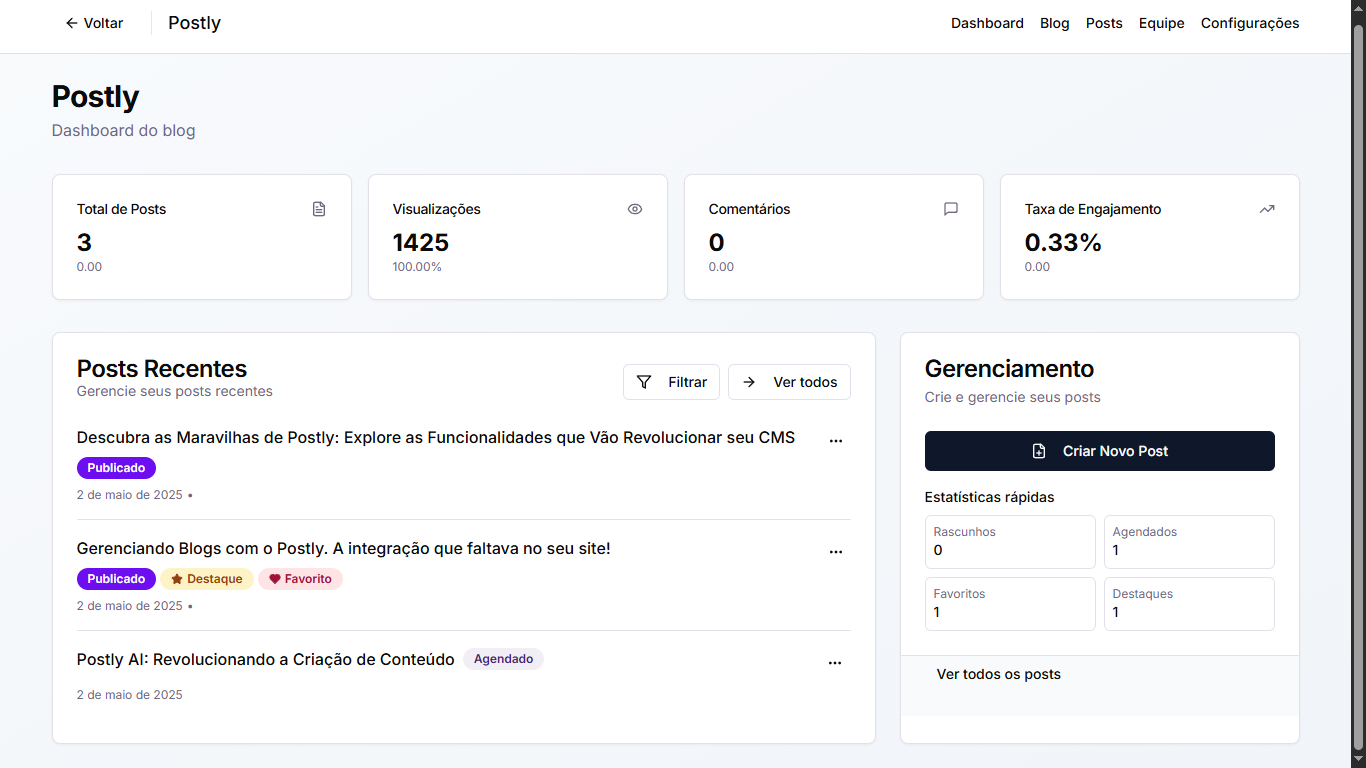Click the arrow icon on Ver todos button
The height and width of the screenshot is (768, 1366).
coord(749,382)
